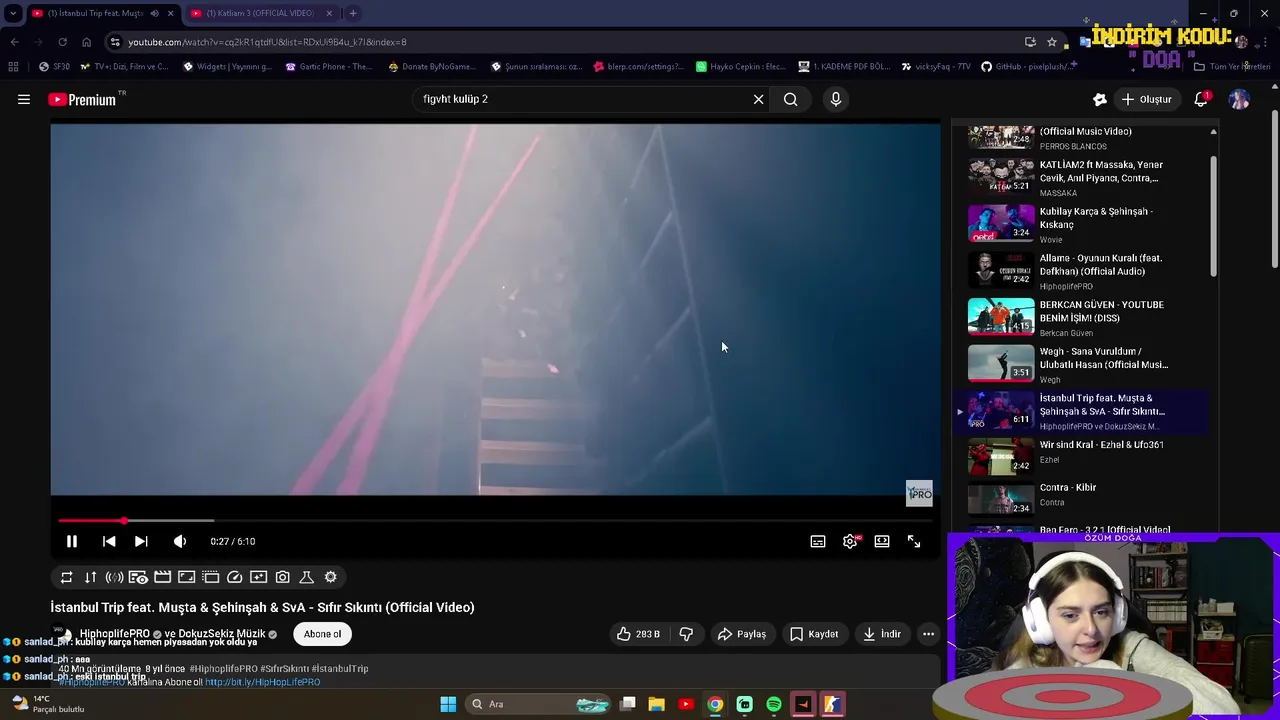Play Kubilay Karça & Şehinşah - Kıskanç
1280x720 pixels.
[x=1084, y=223]
